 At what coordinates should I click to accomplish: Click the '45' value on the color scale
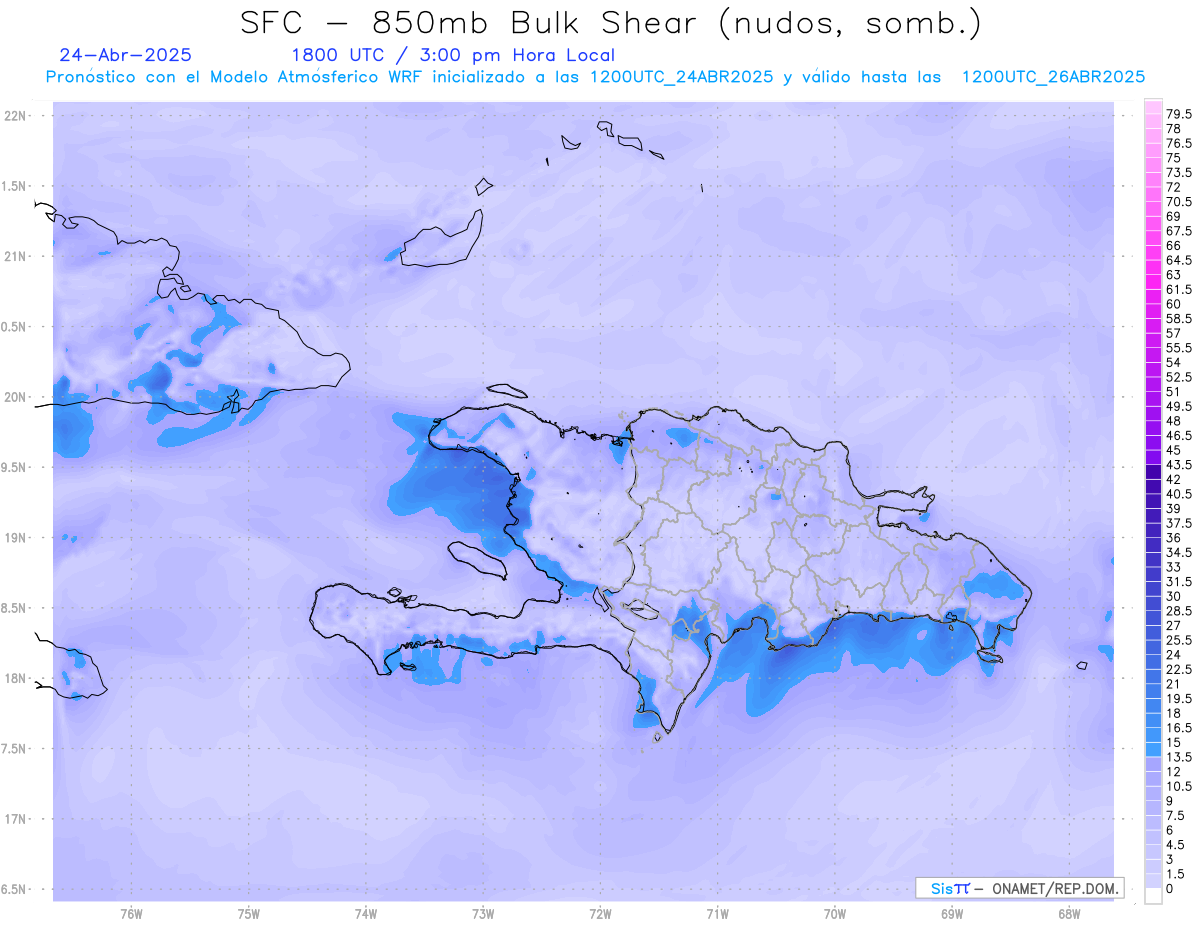click(1174, 450)
